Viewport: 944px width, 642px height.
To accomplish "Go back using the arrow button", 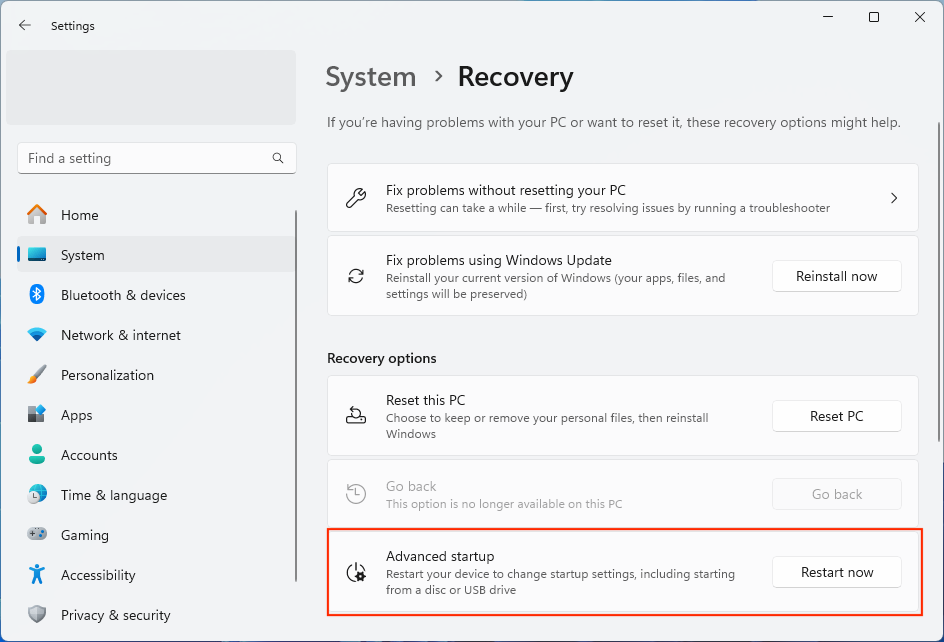I will point(25,26).
